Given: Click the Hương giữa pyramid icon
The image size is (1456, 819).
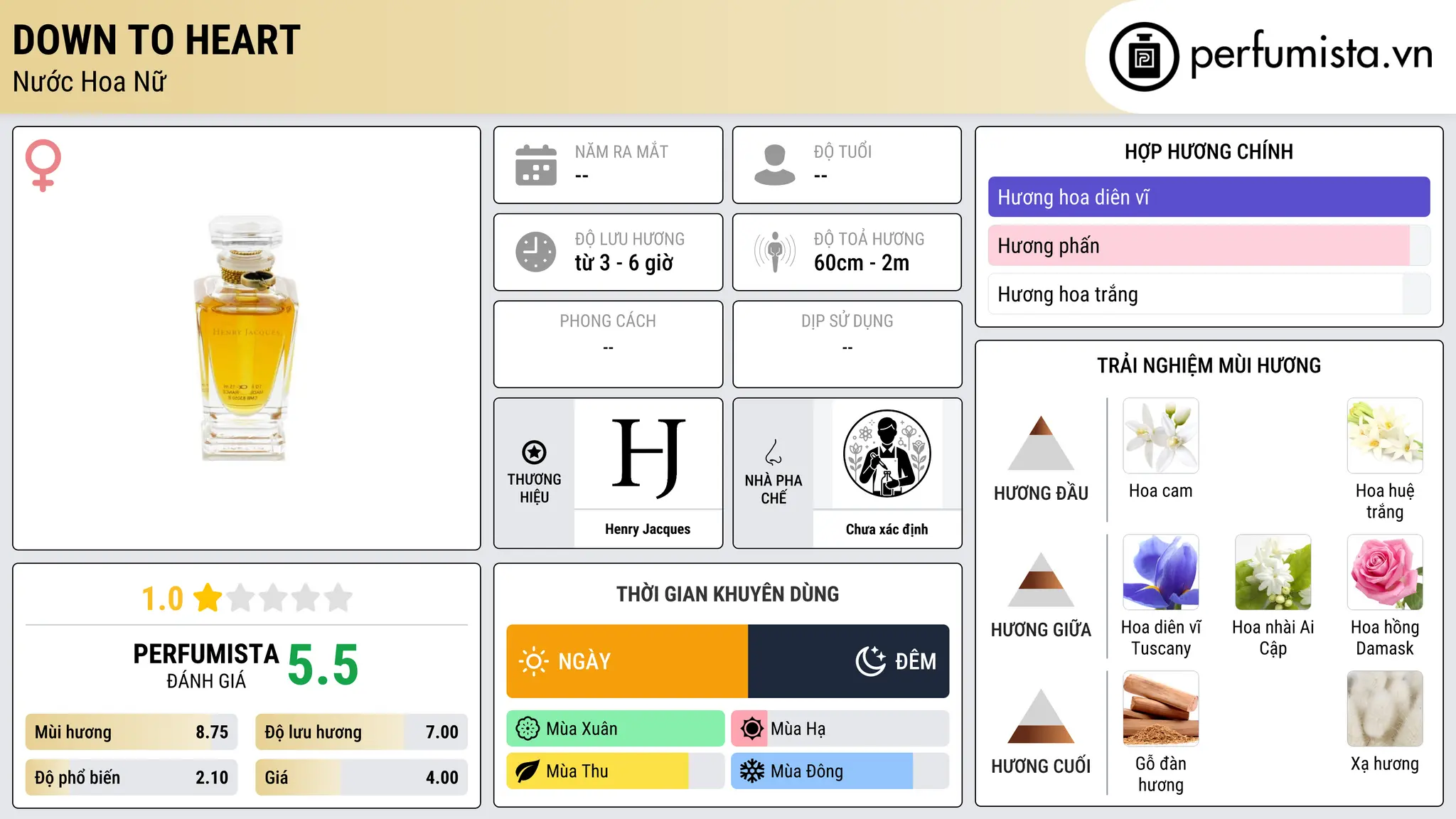Looking at the screenshot, I should [x=1041, y=579].
